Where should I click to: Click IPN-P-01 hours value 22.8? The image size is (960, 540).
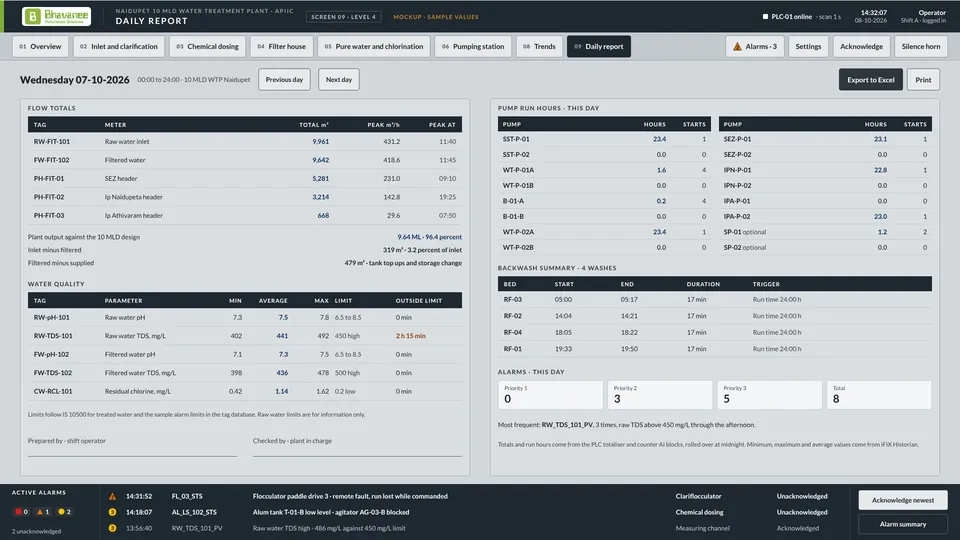tap(880, 170)
